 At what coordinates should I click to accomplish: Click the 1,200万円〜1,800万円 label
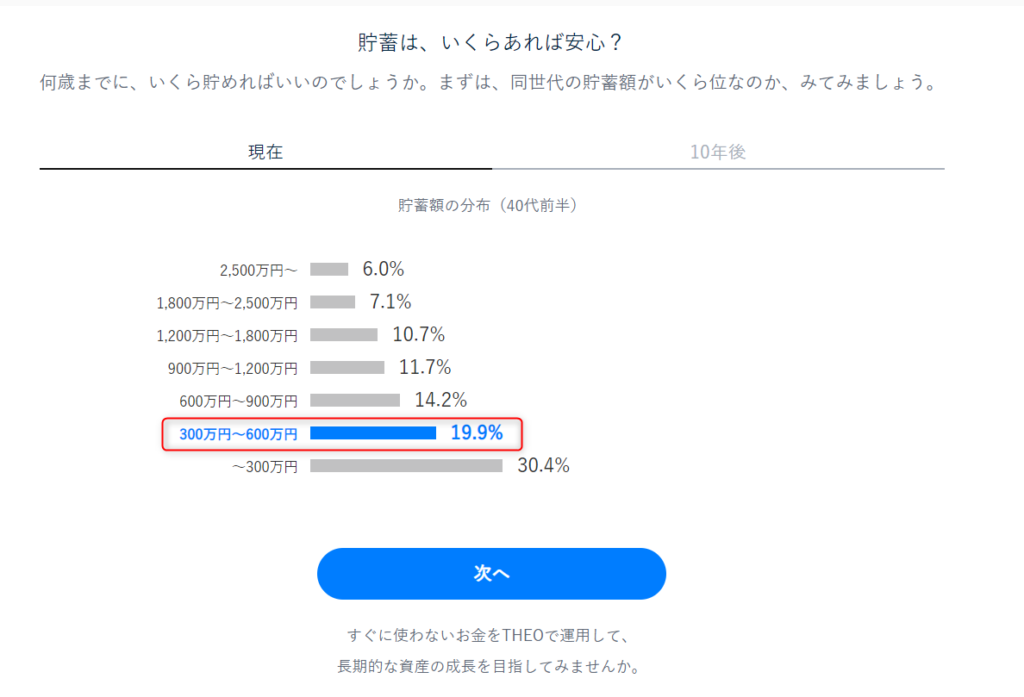(x=227, y=335)
